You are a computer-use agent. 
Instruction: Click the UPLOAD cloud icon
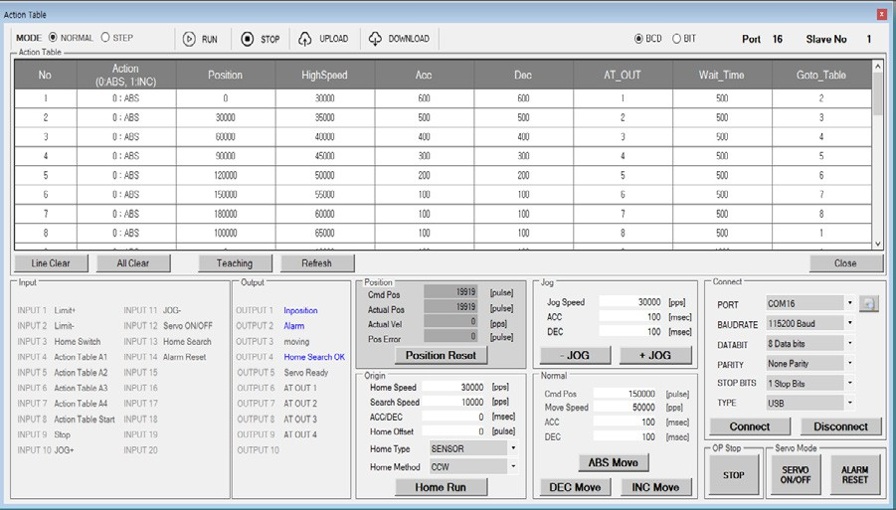[305, 39]
